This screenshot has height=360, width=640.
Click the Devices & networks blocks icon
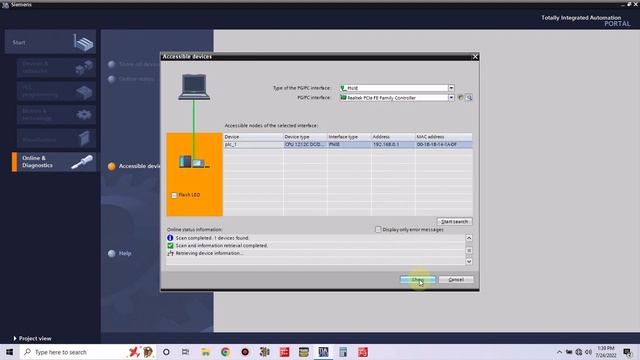pyautogui.click(x=84, y=67)
